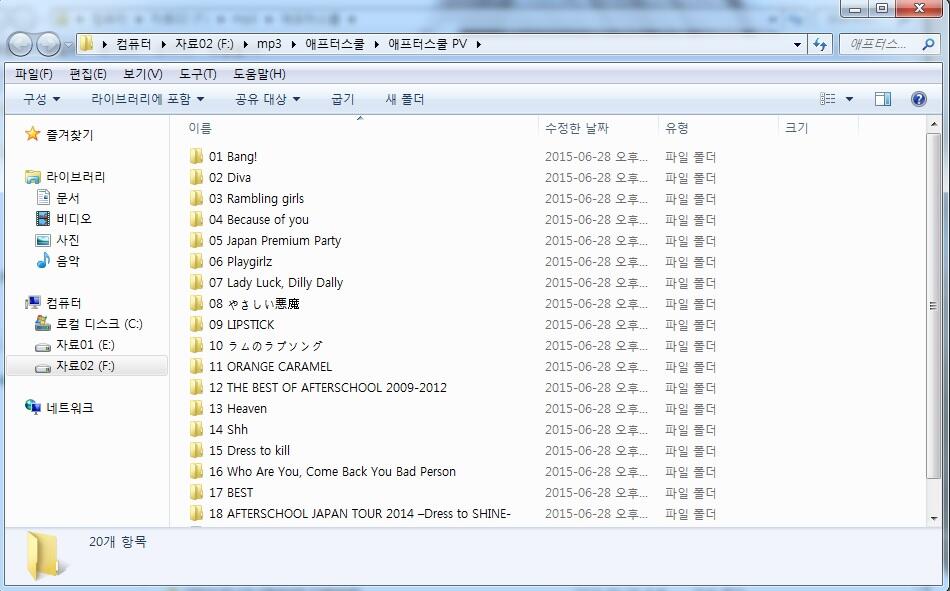Screen dimensions: 950x591
Task: Select 자료02 (F:) in the navigation pane
Action: click(85, 366)
